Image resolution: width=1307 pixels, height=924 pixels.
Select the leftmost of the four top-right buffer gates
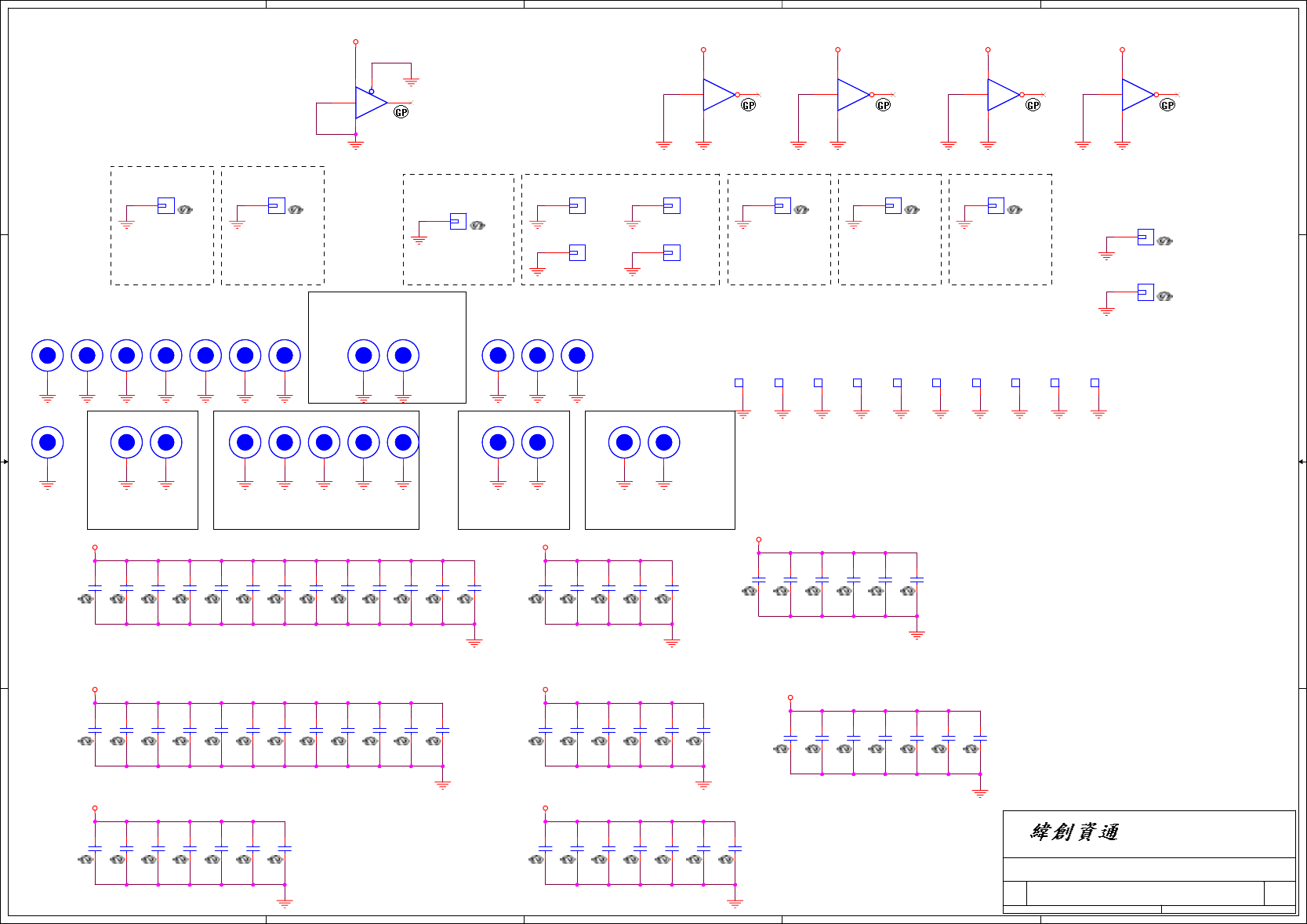click(x=720, y=95)
